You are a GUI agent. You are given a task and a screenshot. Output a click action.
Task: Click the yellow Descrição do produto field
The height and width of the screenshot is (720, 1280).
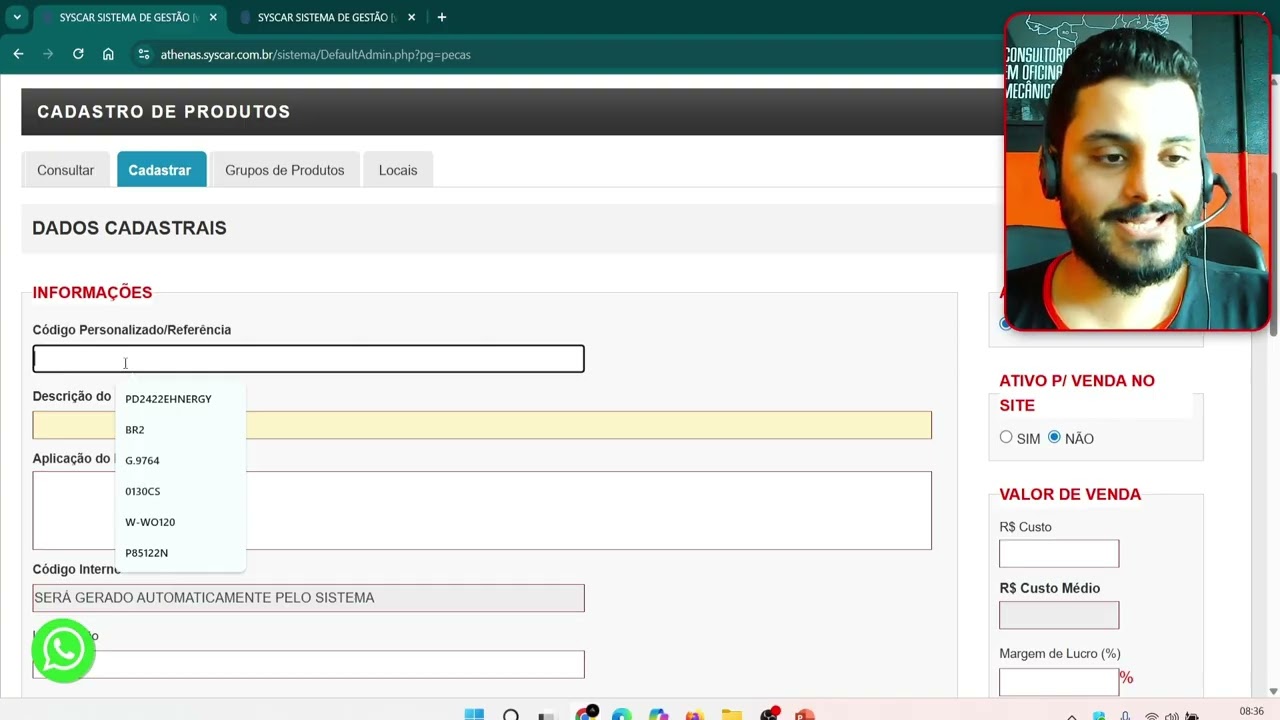(x=482, y=425)
